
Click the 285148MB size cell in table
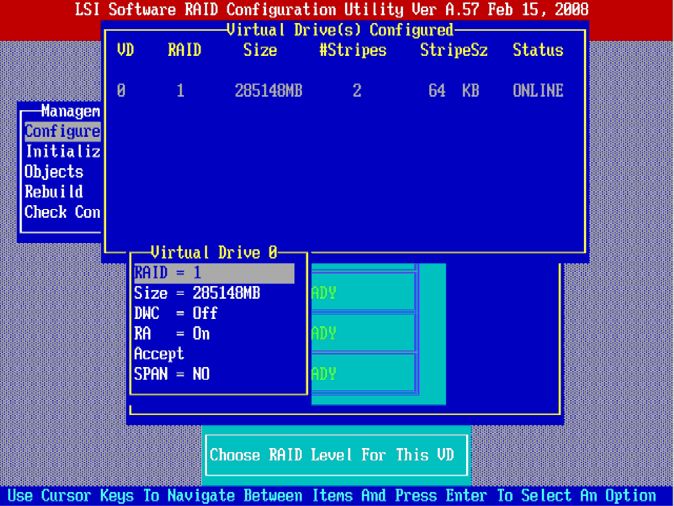click(269, 91)
